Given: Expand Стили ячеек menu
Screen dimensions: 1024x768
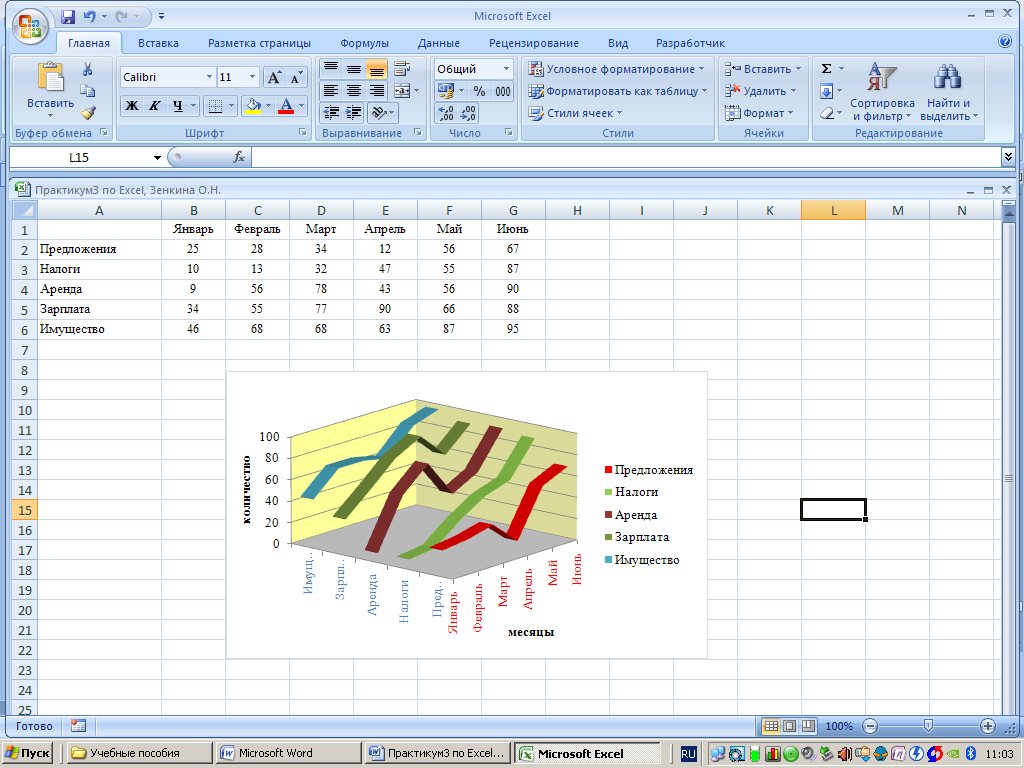Looking at the screenshot, I should coord(575,113).
